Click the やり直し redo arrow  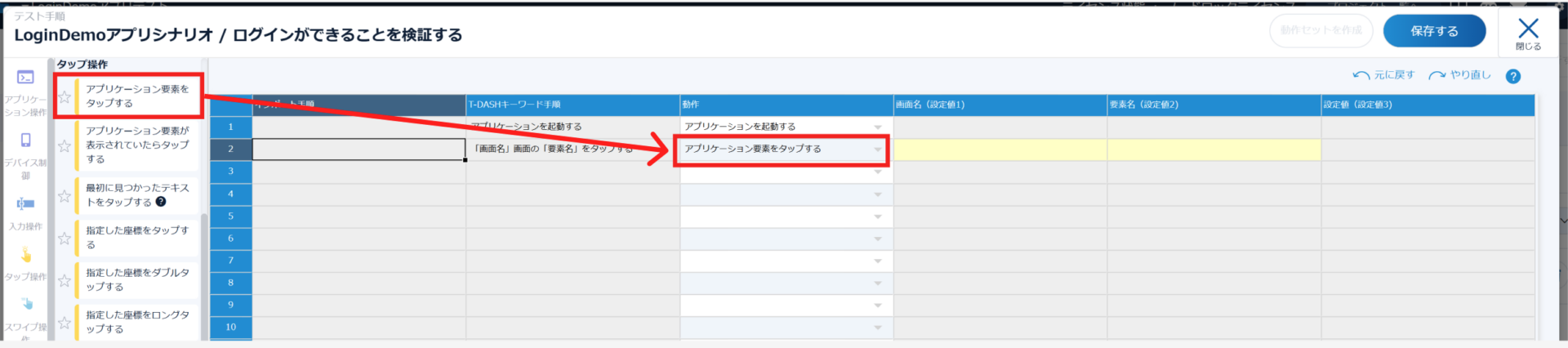[1437, 75]
